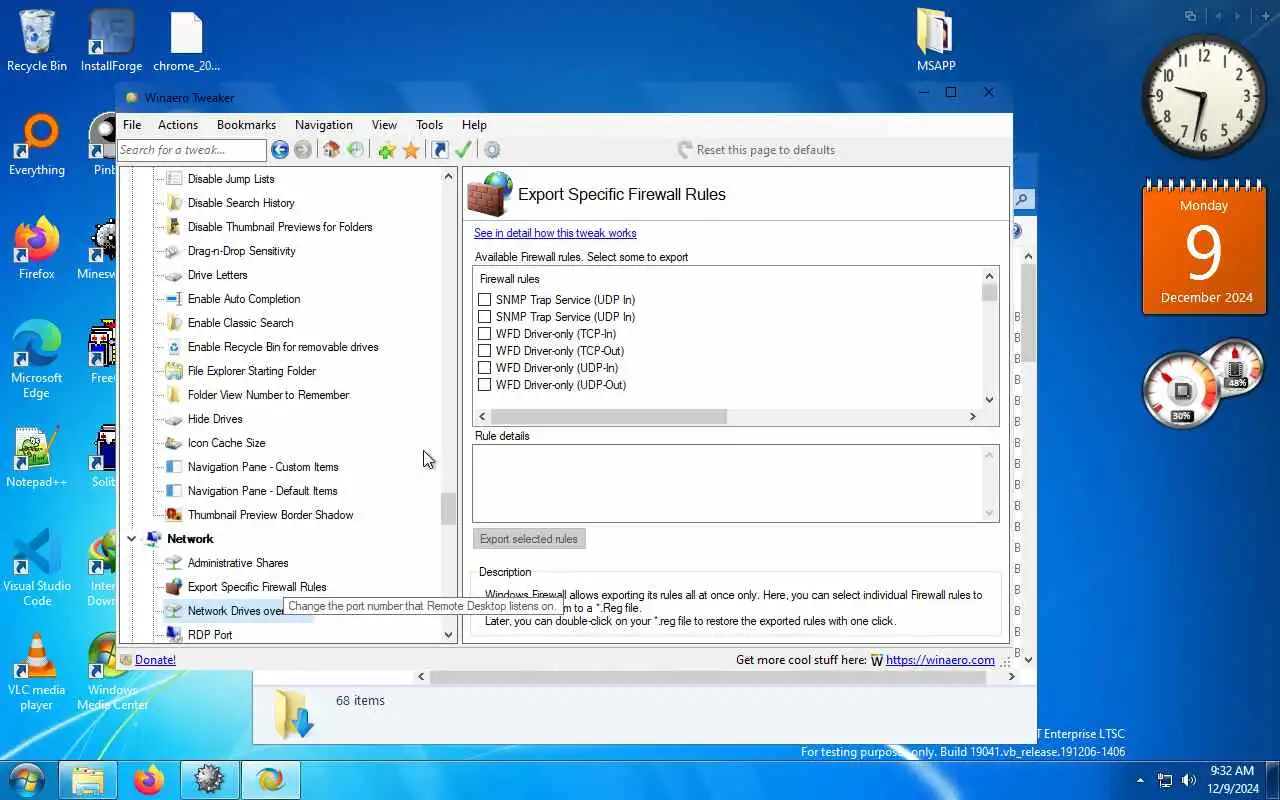Select the Notepad++ desktop icon
This screenshot has height=800, width=1280.
tap(37, 458)
